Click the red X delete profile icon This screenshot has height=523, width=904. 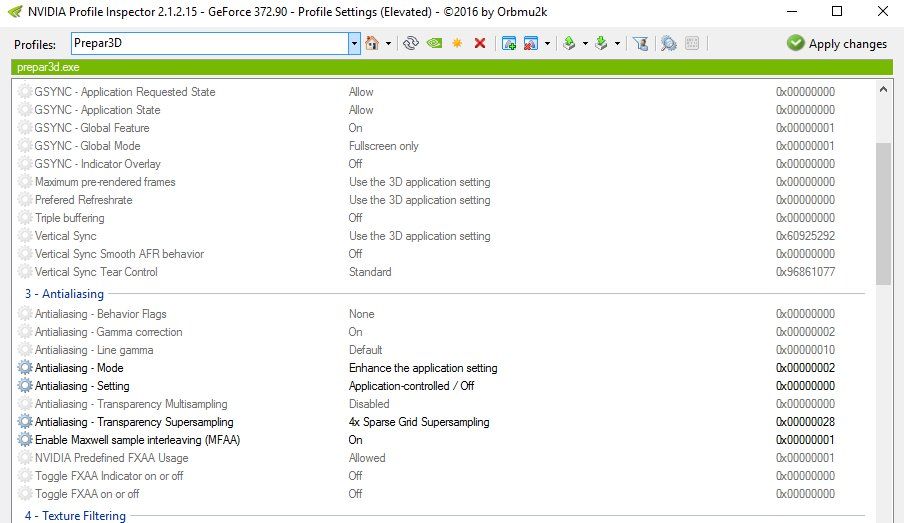(480, 43)
